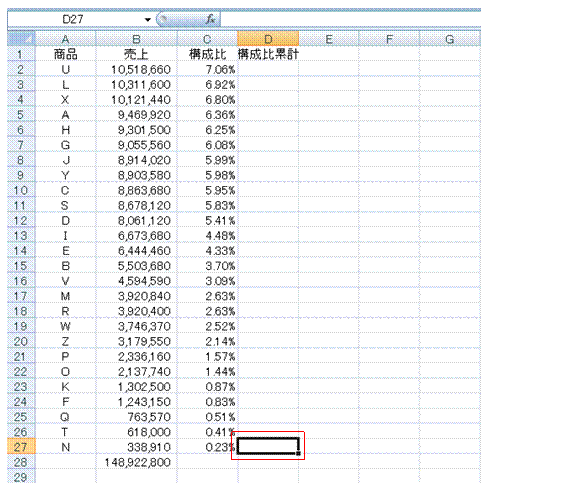Select column C header
This screenshot has width=567, height=490.
[x=207, y=39]
